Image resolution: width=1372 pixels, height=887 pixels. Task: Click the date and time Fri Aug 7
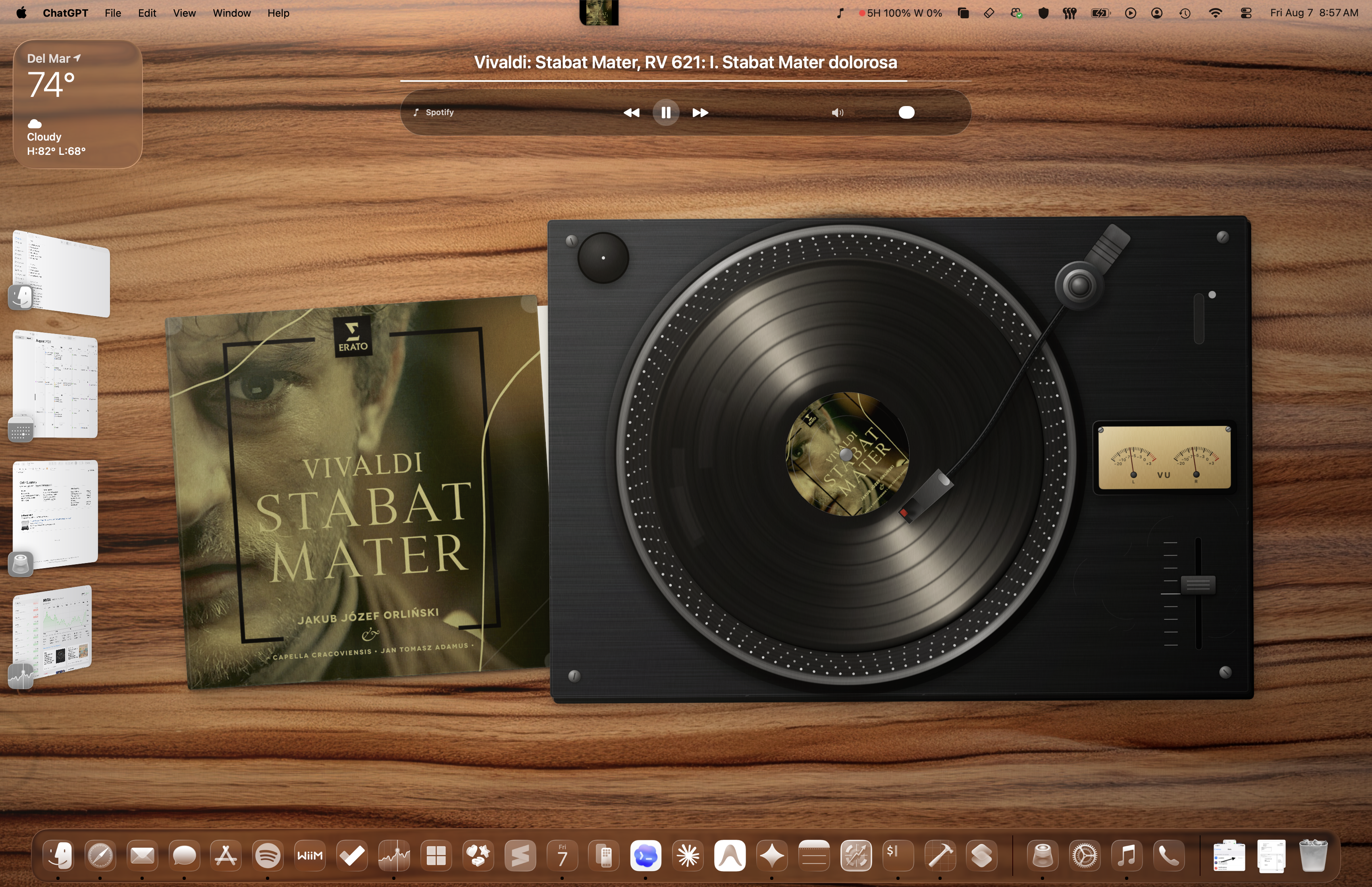click(1314, 13)
